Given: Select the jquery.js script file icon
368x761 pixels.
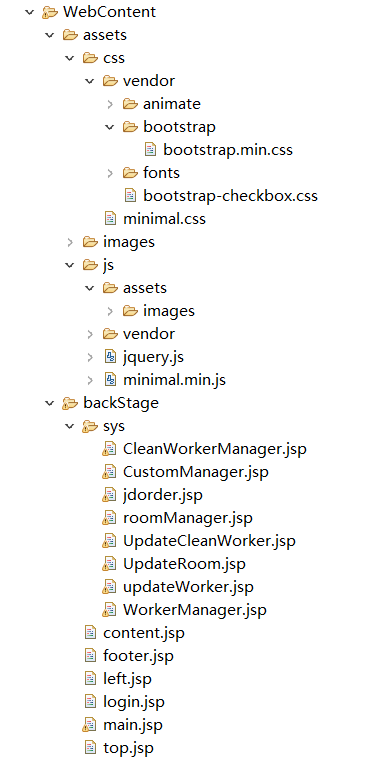Looking at the screenshot, I should pos(111,357).
